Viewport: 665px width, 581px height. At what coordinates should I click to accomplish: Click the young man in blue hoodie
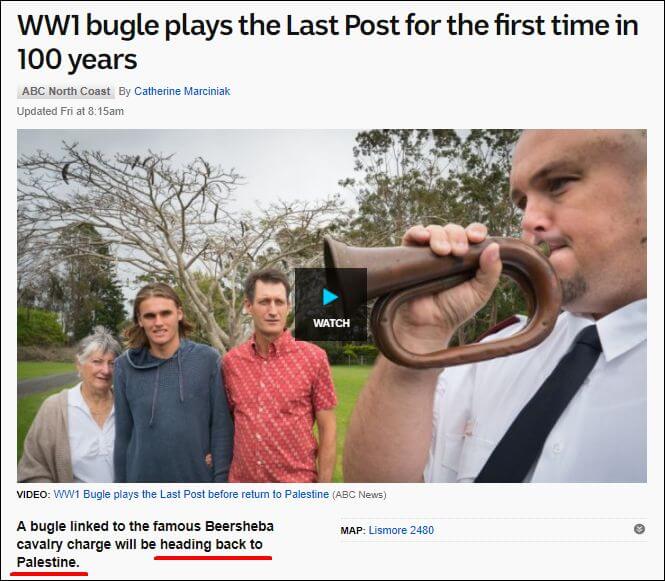[170, 382]
